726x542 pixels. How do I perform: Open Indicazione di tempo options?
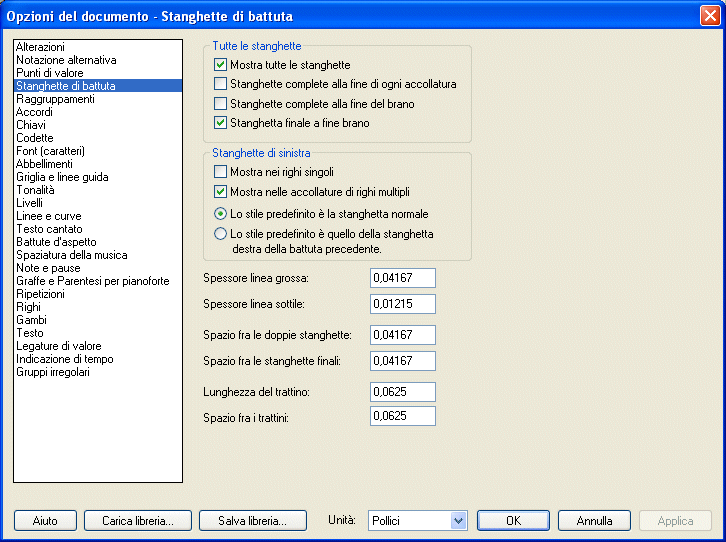[98, 359]
